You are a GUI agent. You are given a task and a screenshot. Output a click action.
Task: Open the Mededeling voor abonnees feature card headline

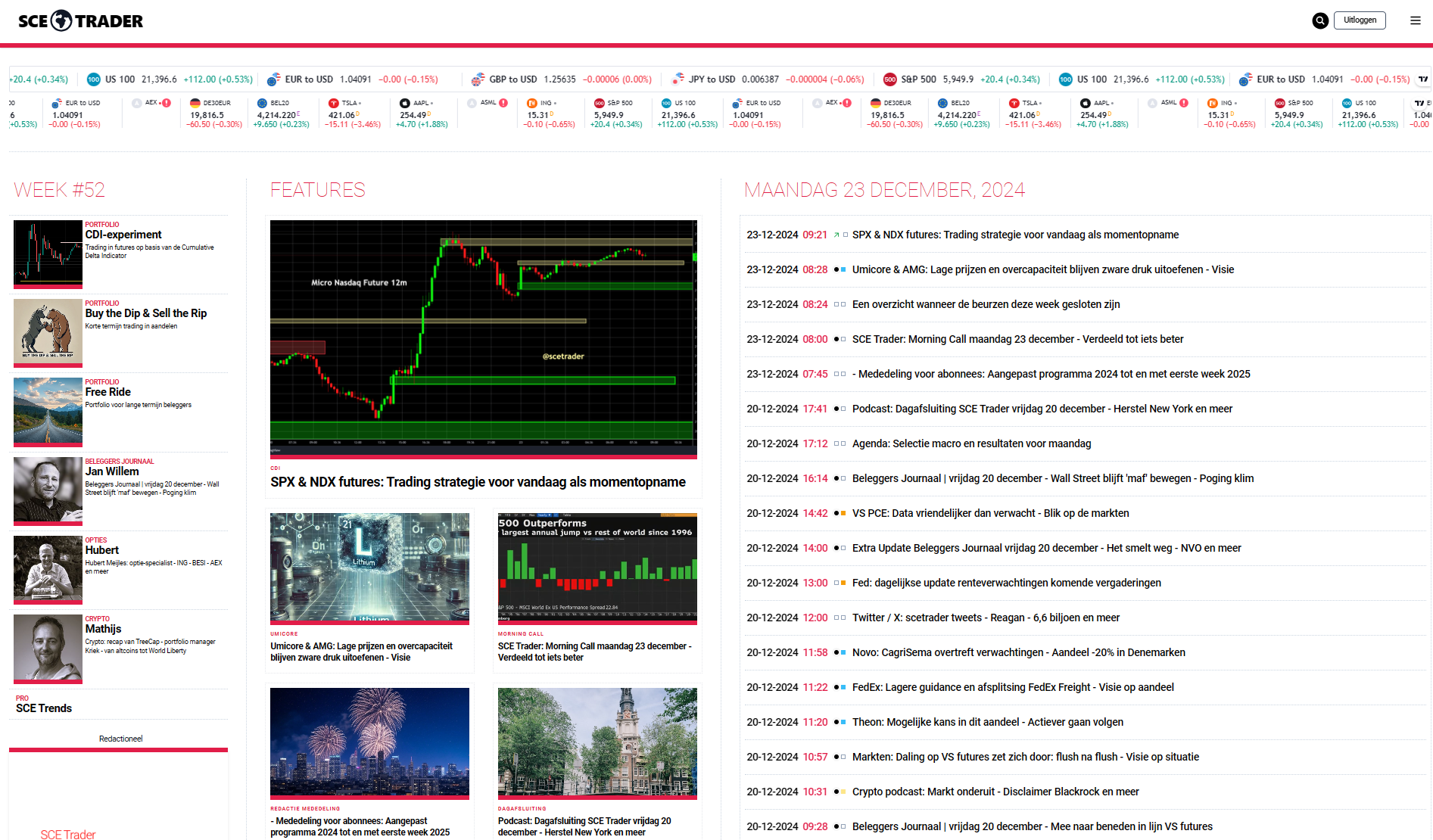click(360, 827)
